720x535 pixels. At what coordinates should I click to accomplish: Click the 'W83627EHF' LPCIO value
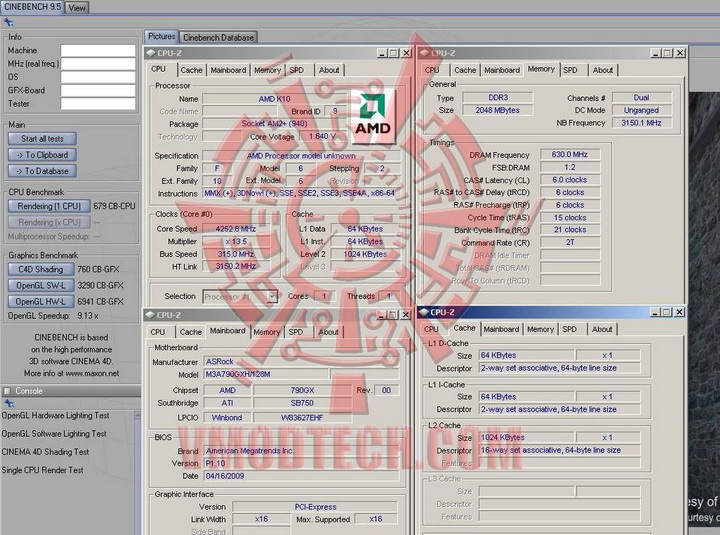coord(302,417)
